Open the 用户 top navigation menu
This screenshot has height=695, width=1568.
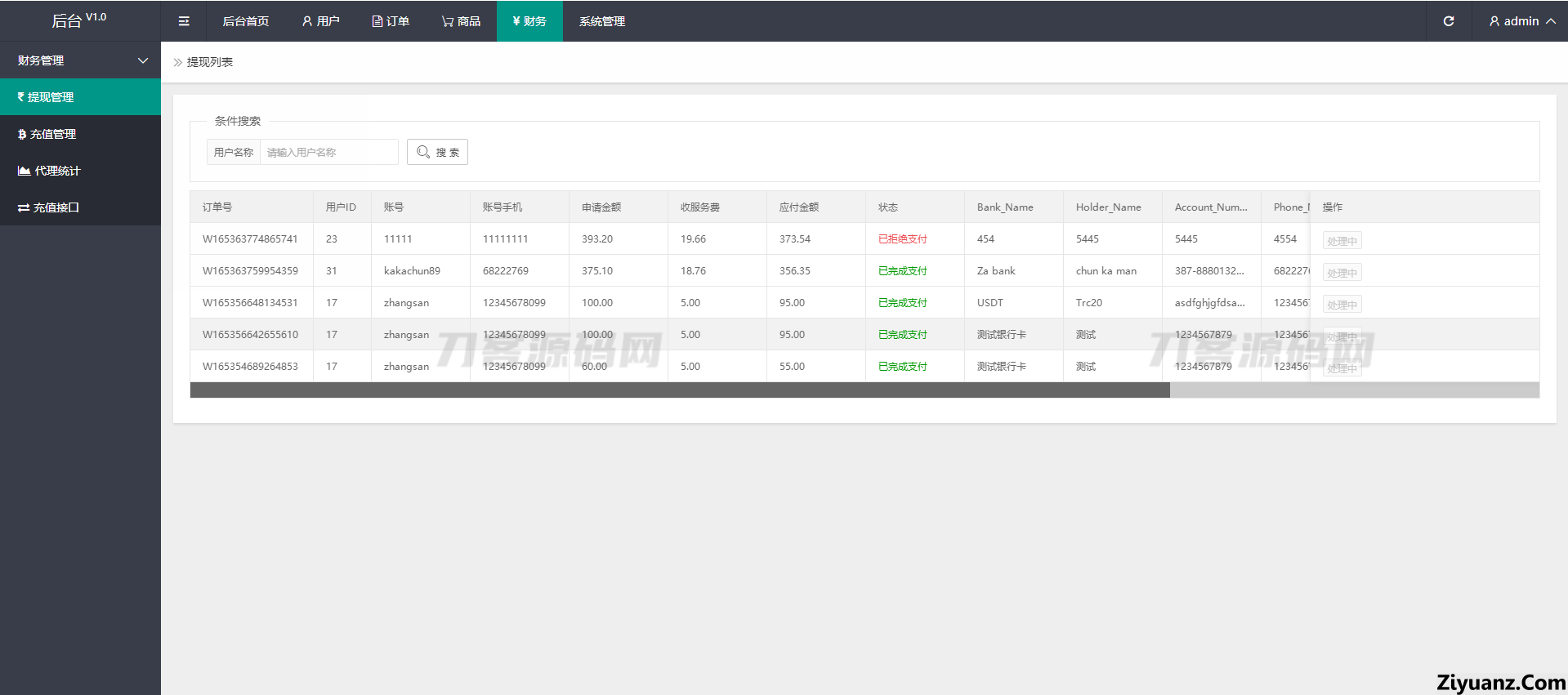tap(320, 21)
